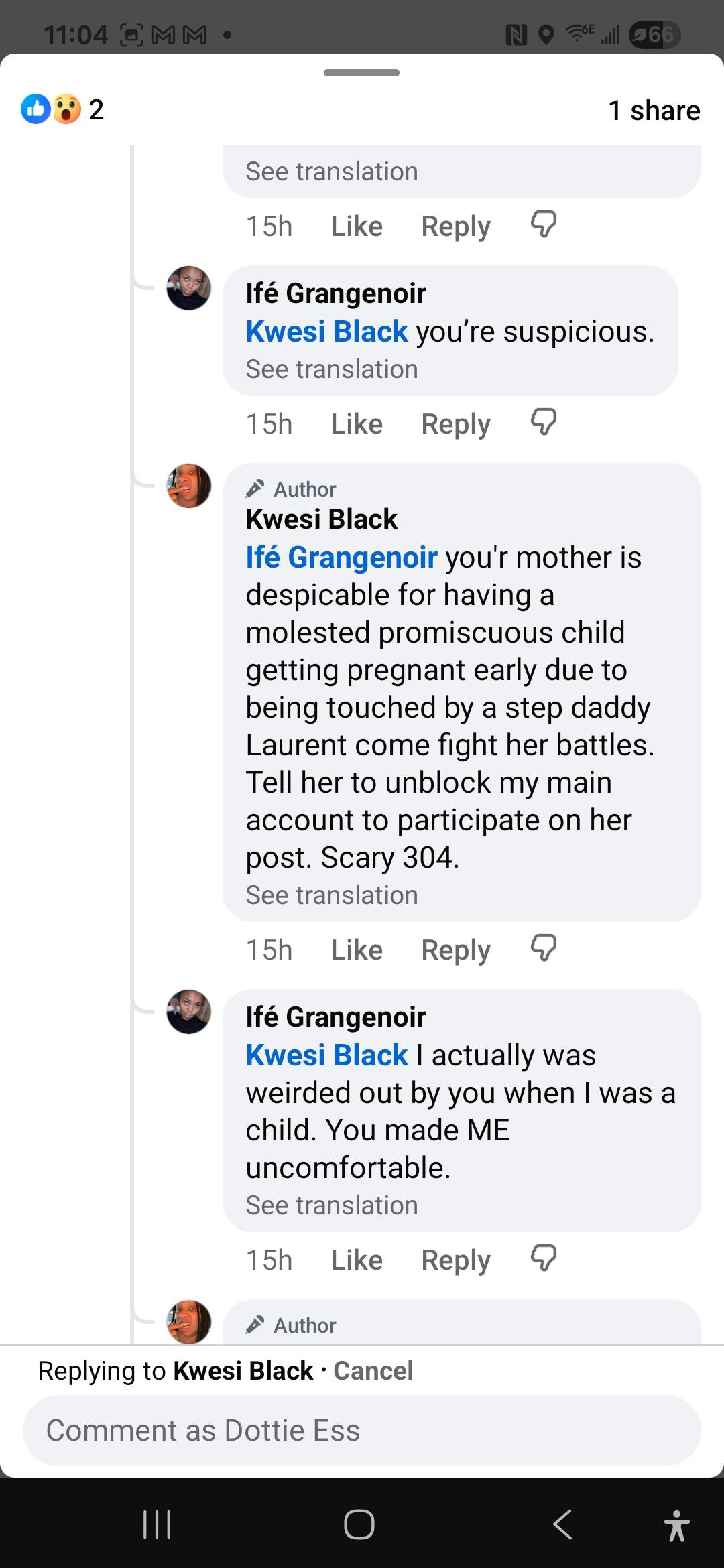
Task: Tap the Android back navigation icon
Action: pyautogui.click(x=562, y=1524)
